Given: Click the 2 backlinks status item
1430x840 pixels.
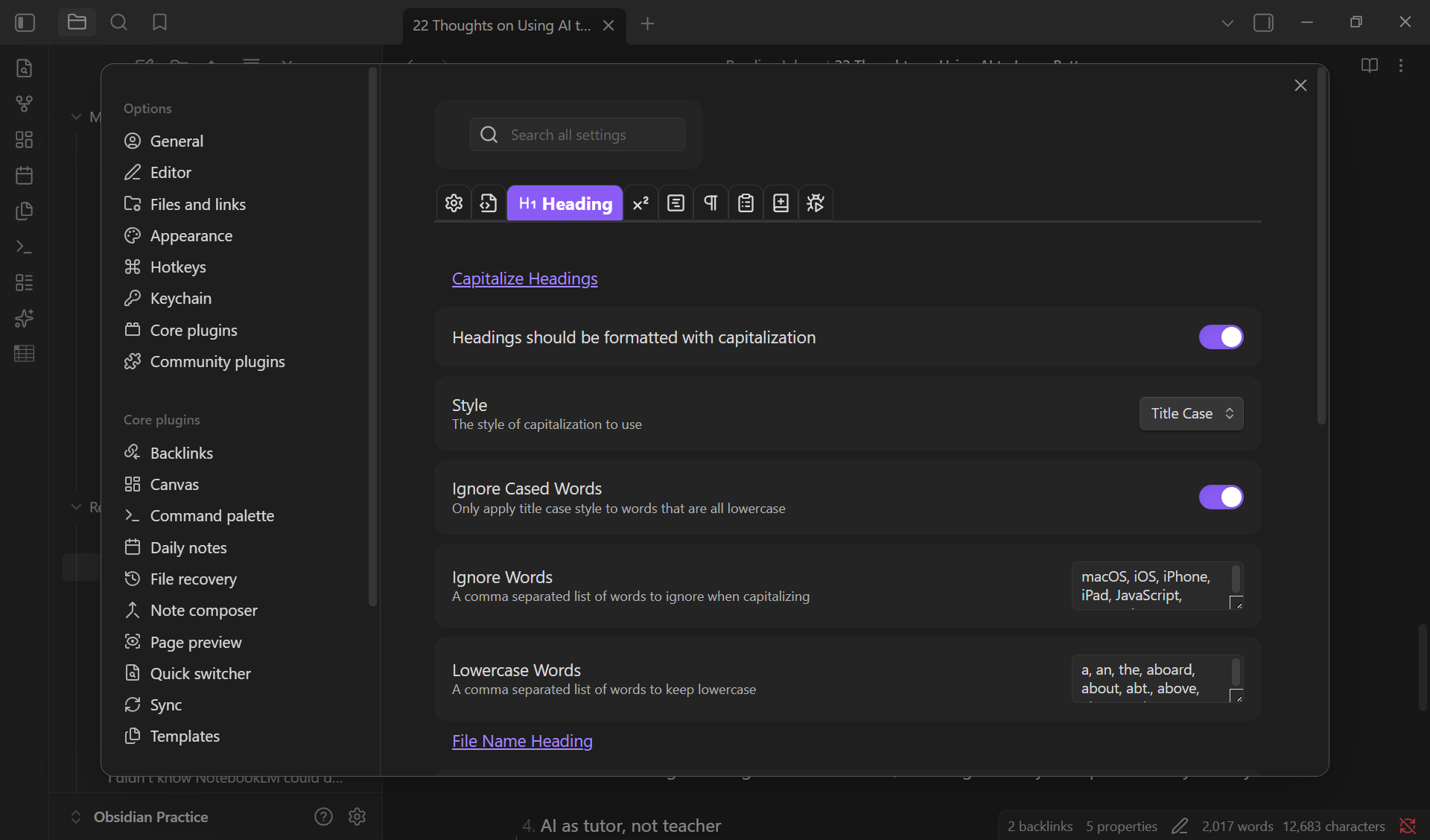Looking at the screenshot, I should tap(1040, 826).
